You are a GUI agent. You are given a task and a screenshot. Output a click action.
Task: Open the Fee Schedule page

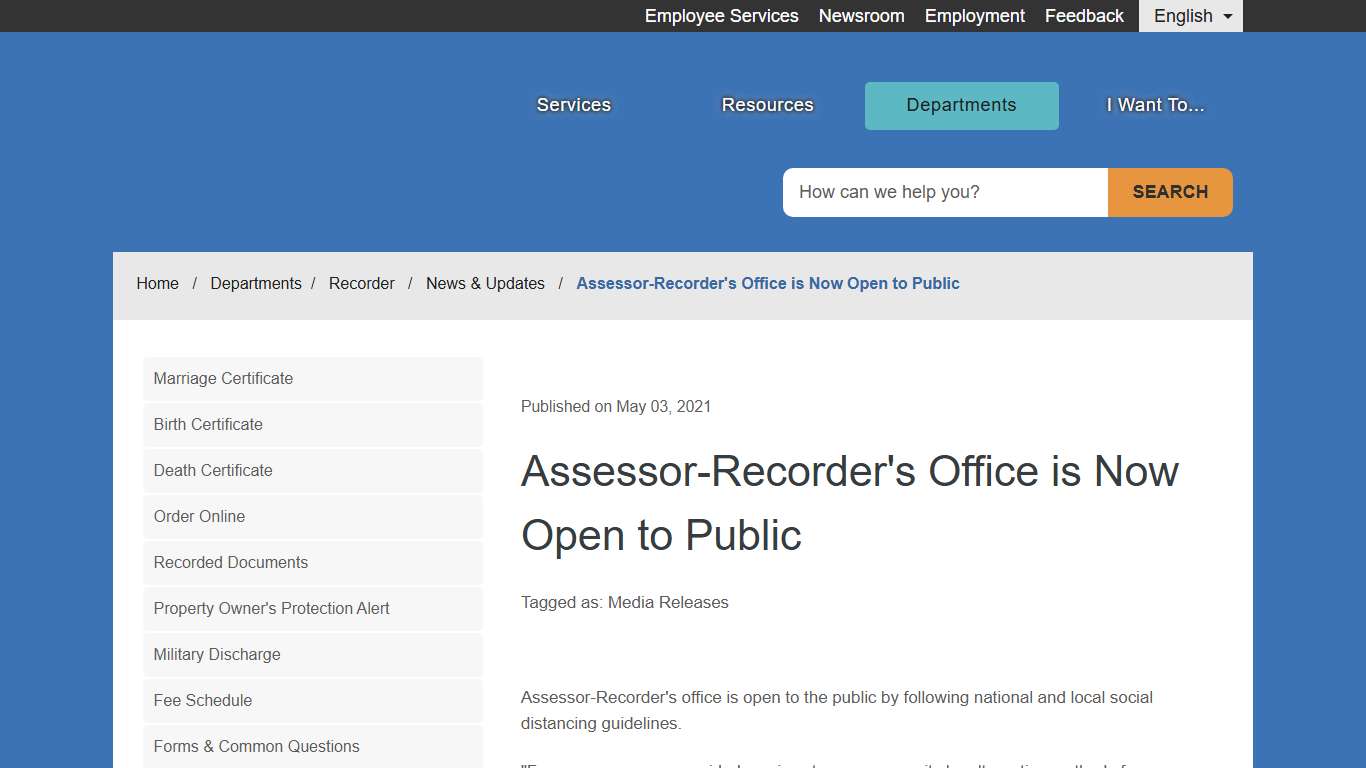pos(202,700)
